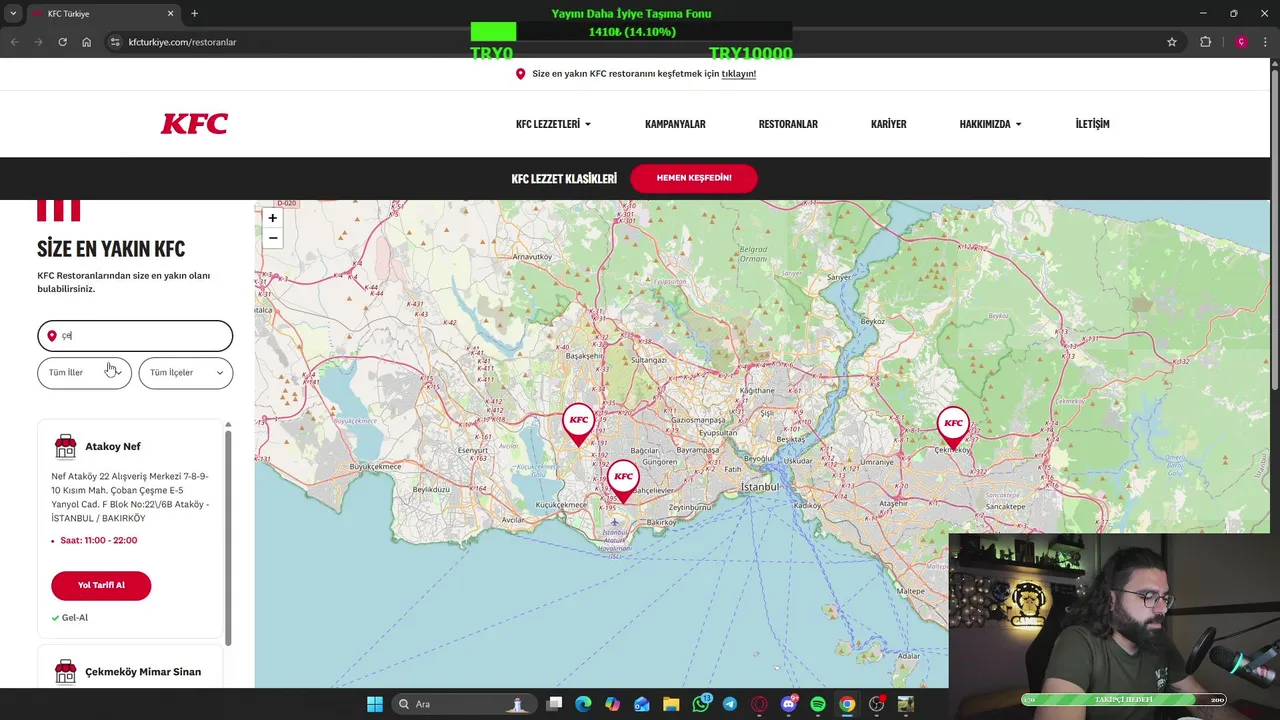Open WhatsApp from taskbar

(x=701, y=704)
